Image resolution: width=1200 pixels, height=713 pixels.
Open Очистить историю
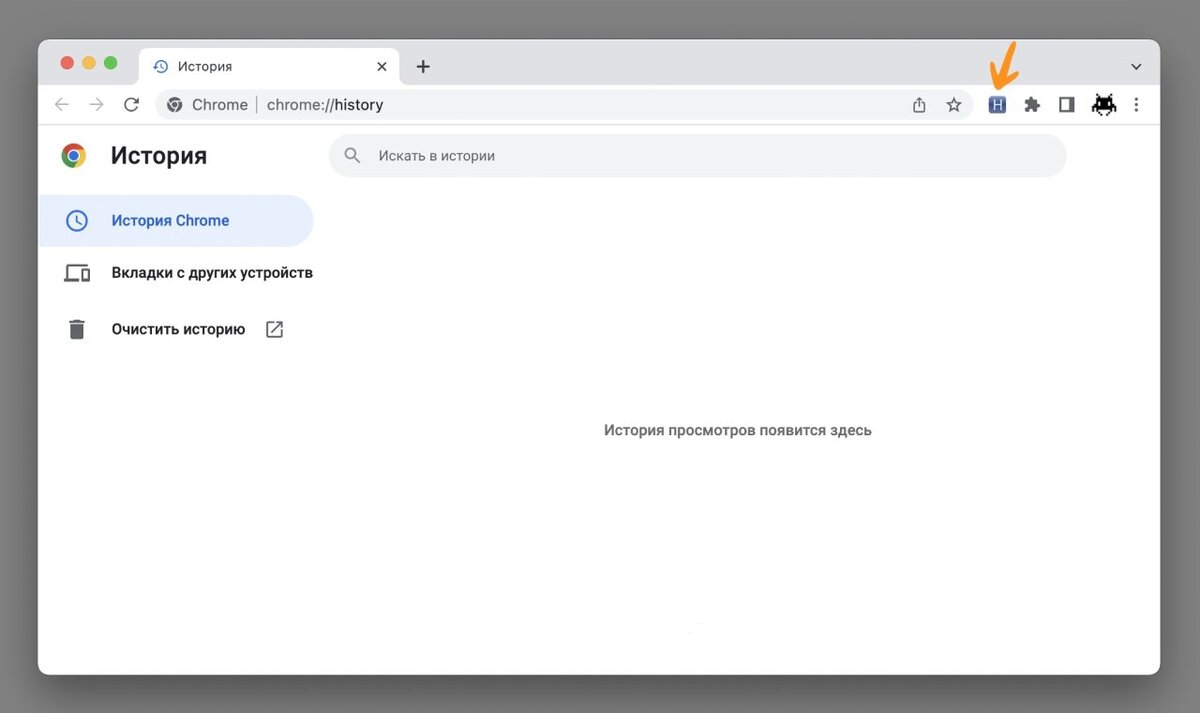pos(178,328)
